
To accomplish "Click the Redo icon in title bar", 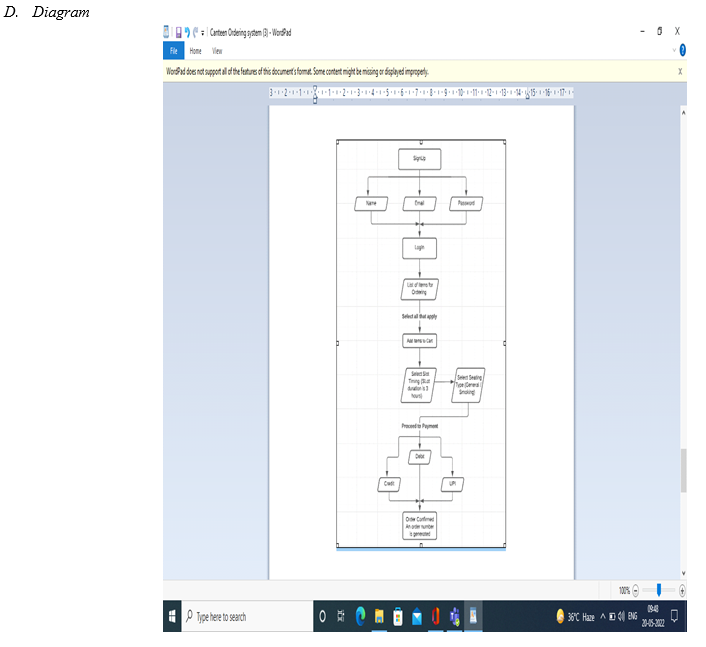I will point(195,32).
